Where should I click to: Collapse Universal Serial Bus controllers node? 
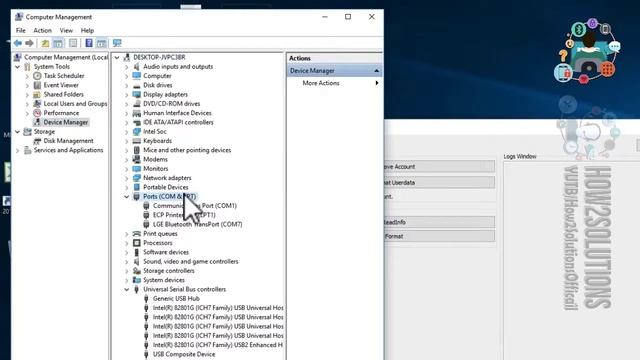coord(127,289)
